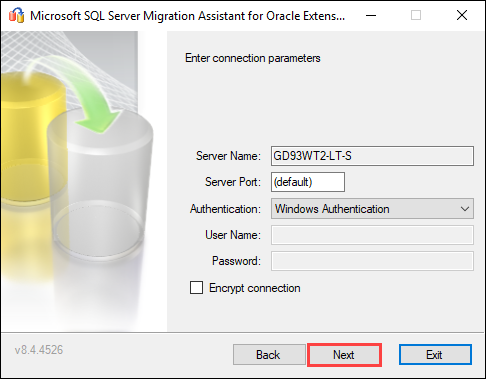Click the 'Authentication:' label

(225, 209)
